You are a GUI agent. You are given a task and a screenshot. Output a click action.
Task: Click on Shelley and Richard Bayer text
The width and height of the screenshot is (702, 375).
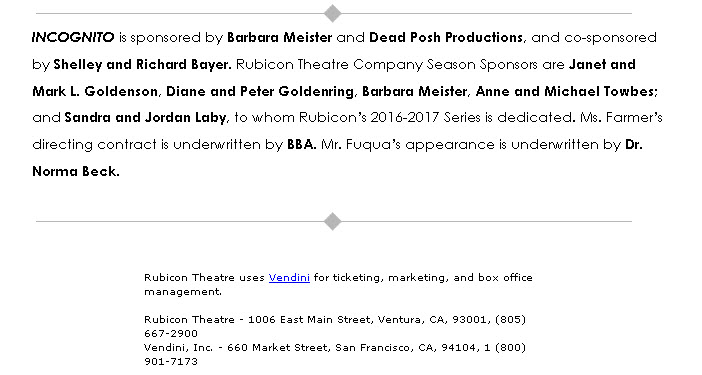[x=142, y=64]
